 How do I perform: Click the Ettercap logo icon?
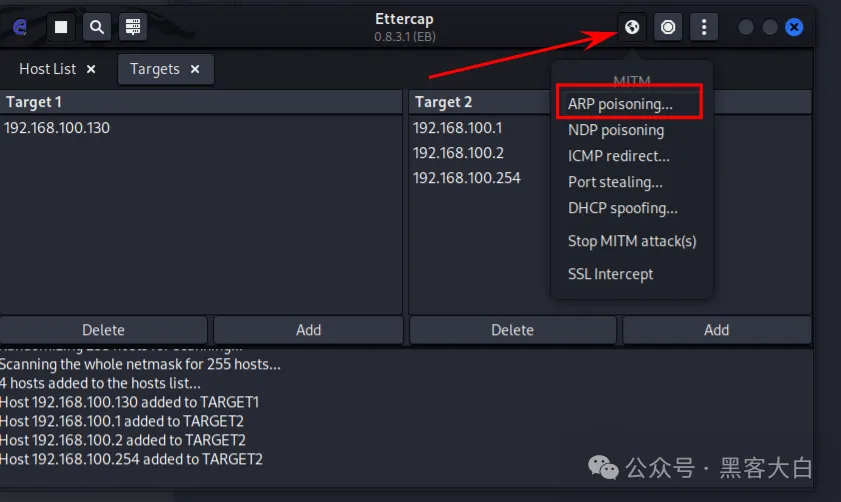pyautogui.click(x=20, y=27)
